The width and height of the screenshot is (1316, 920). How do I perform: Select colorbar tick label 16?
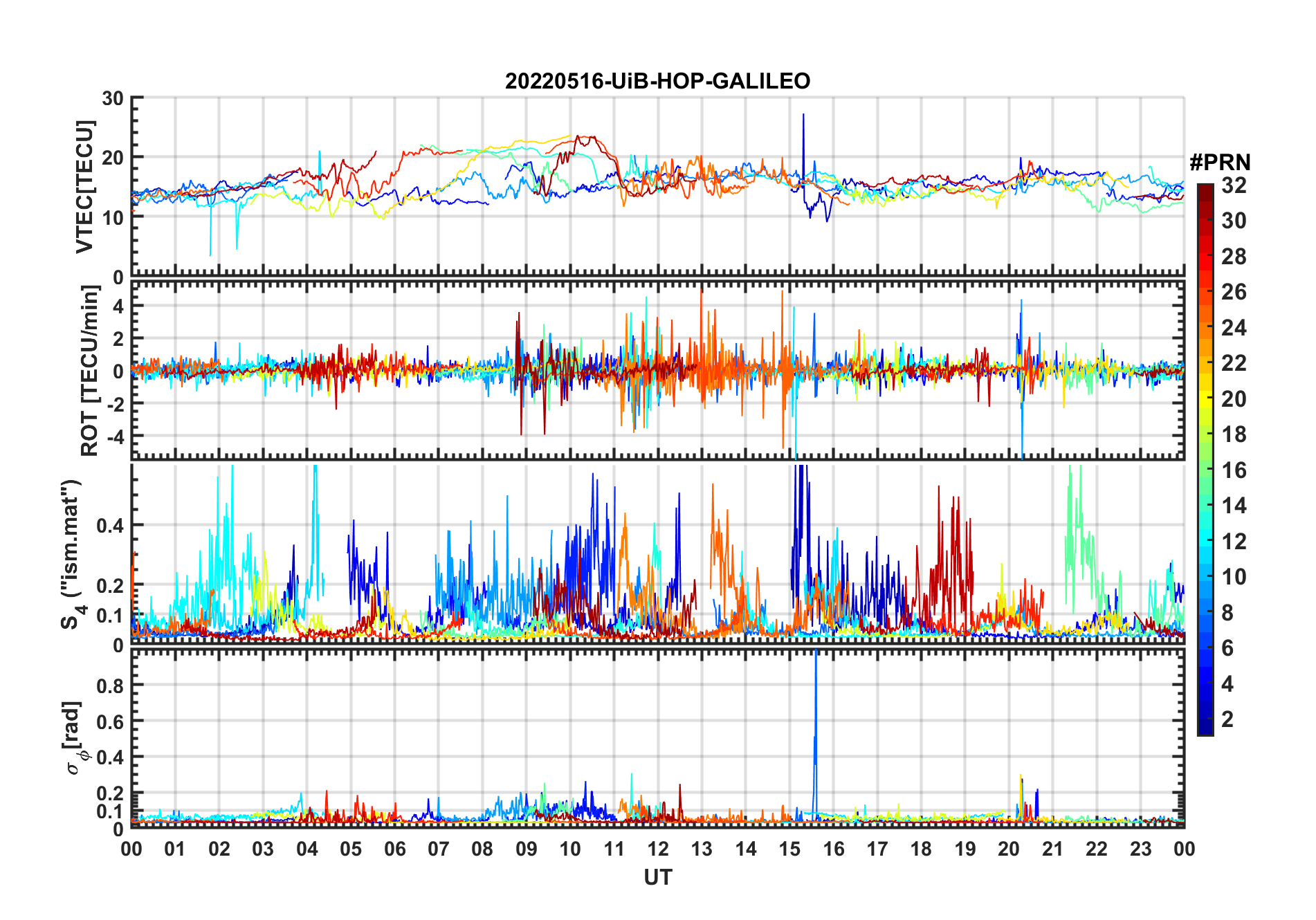(x=1234, y=470)
